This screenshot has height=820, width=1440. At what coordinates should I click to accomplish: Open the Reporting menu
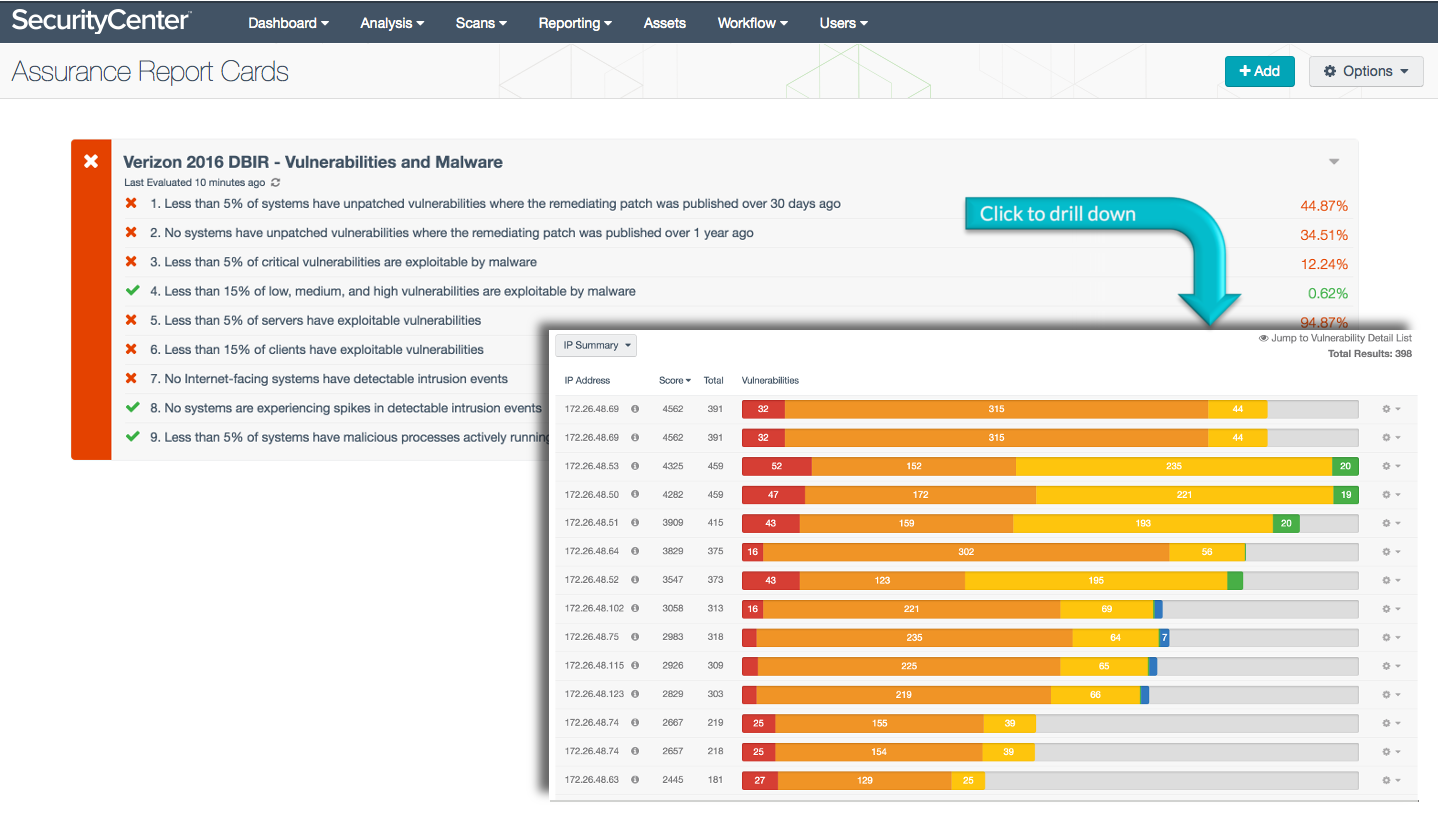click(x=575, y=23)
